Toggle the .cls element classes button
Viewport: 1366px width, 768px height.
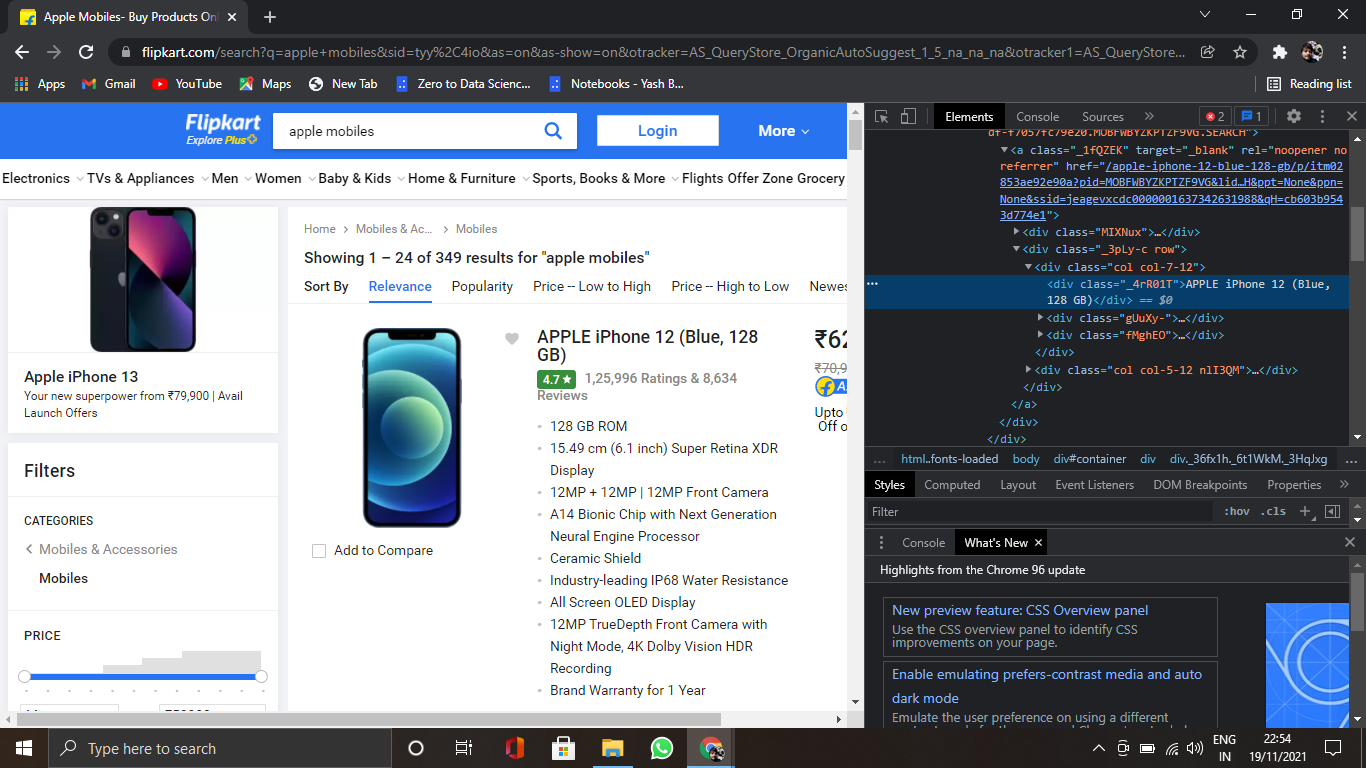coord(1274,511)
